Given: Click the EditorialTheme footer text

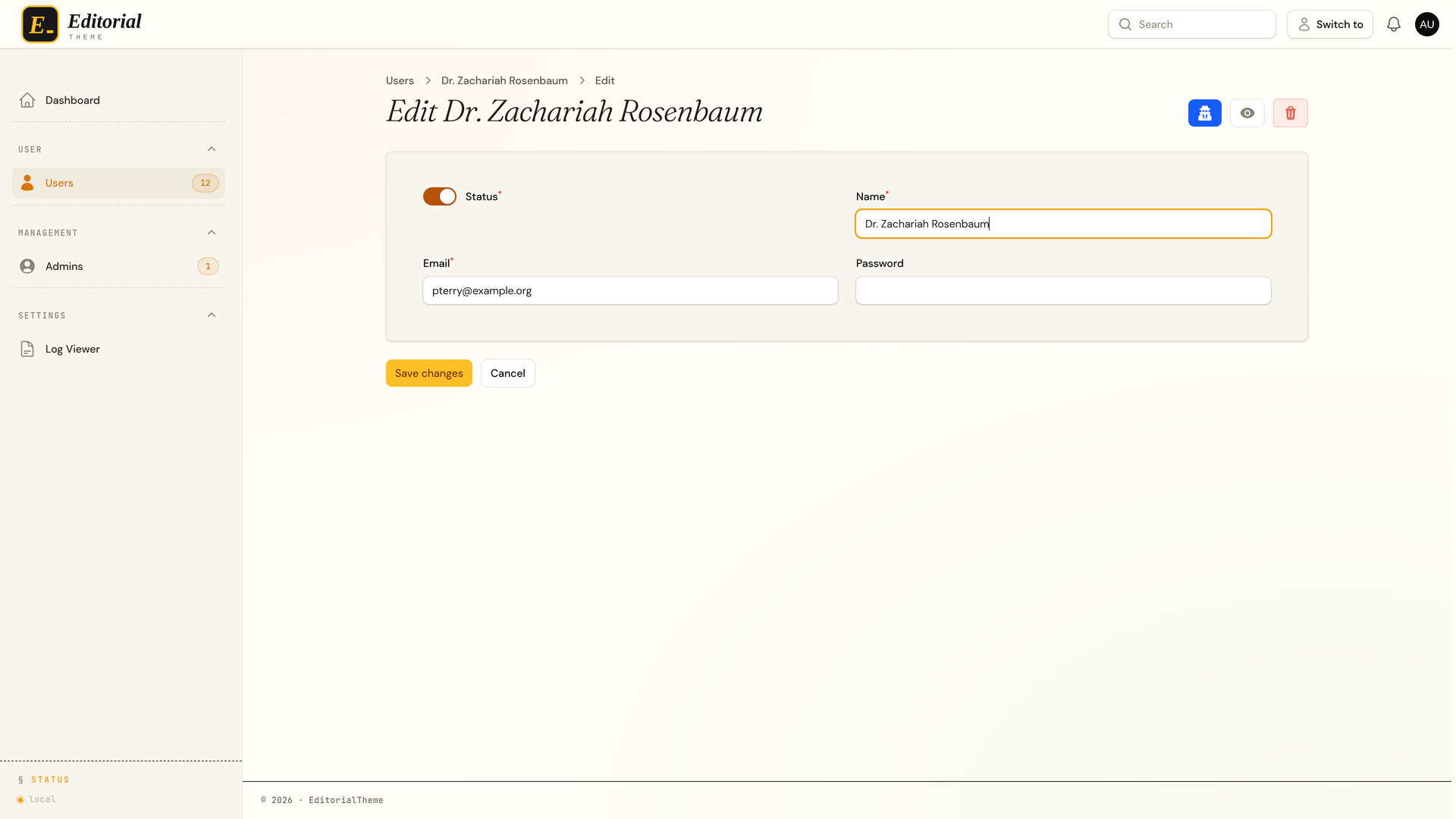Looking at the screenshot, I should [x=346, y=800].
